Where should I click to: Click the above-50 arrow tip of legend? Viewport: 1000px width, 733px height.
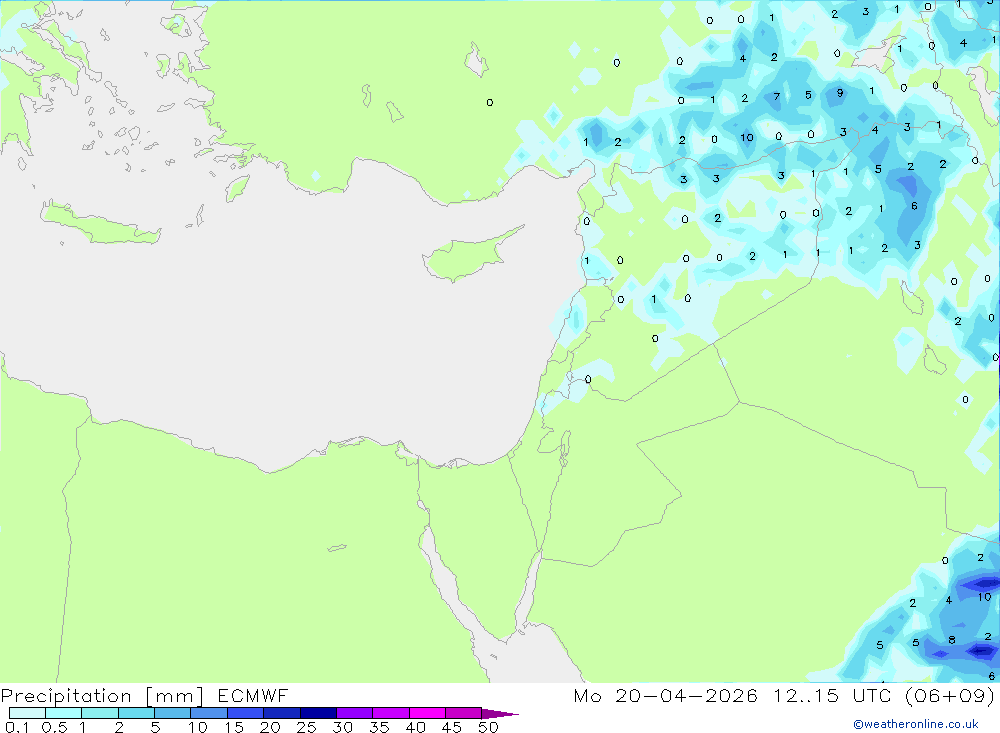pos(499,713)
